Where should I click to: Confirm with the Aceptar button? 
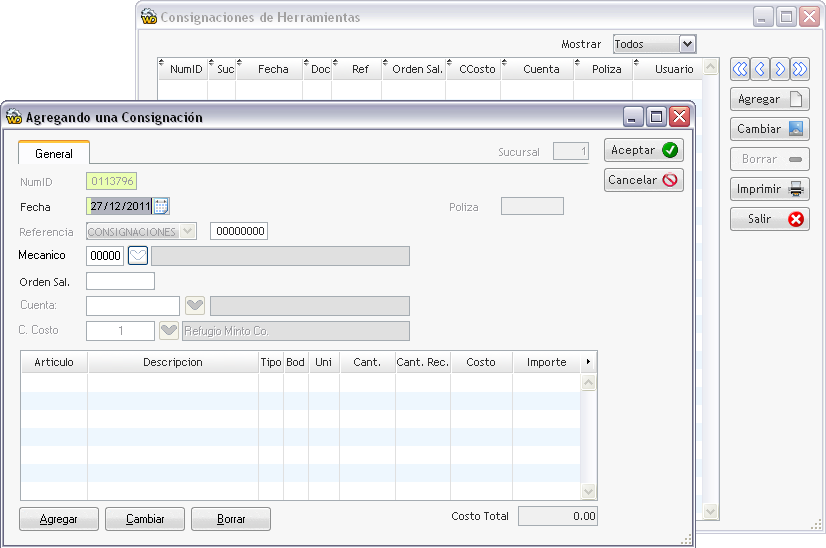(x=644, y=150)
